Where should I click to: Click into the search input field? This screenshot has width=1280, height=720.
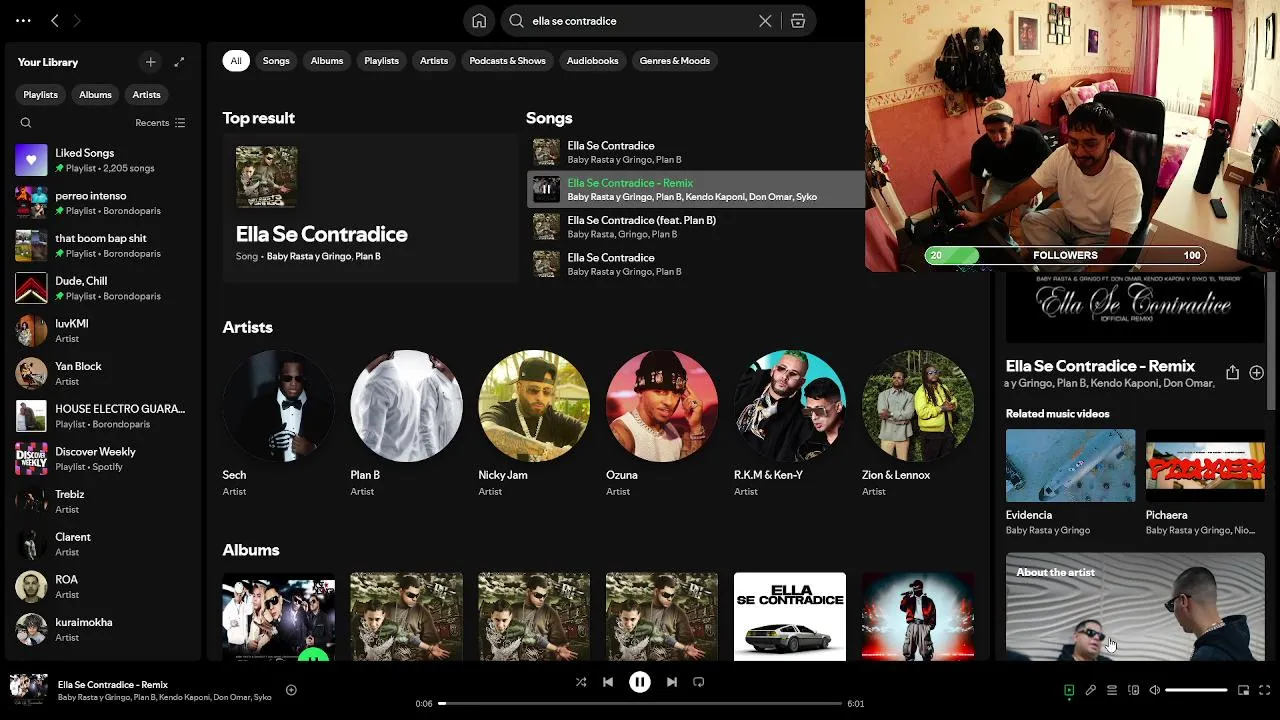coord(640,21)
